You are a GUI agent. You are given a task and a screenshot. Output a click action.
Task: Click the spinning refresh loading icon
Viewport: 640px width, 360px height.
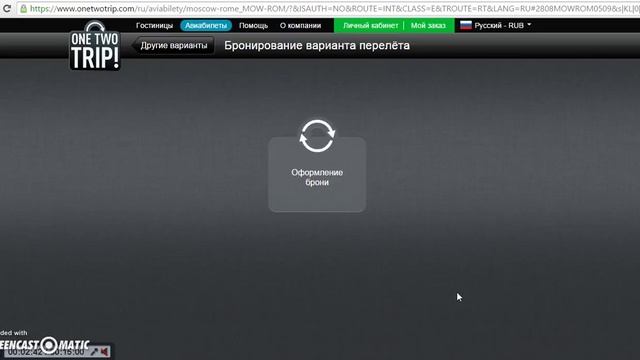click(317, 136)
